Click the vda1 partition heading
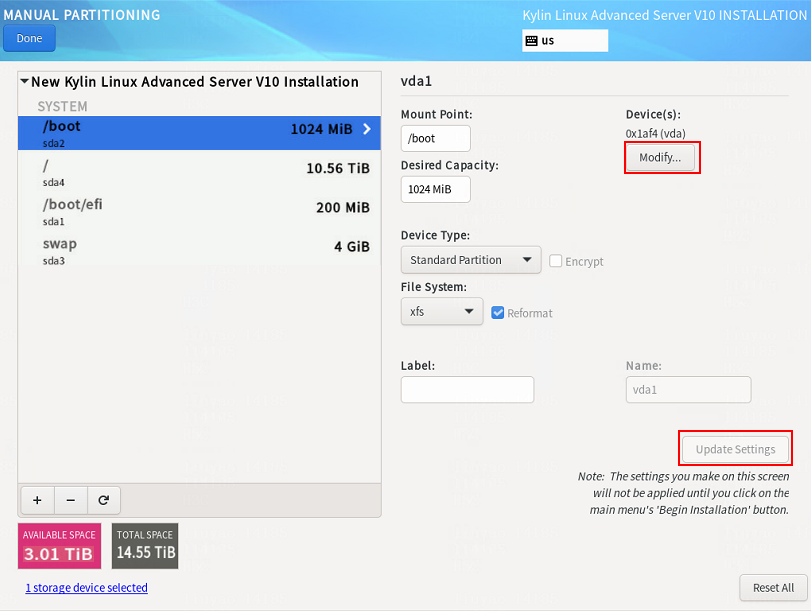811x611 pixels. 416,81
